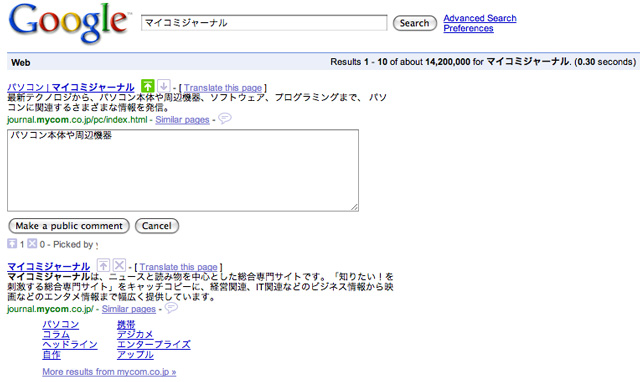Click the Picked by text
This screenshot has height=382, width=640.
[73, 244]
